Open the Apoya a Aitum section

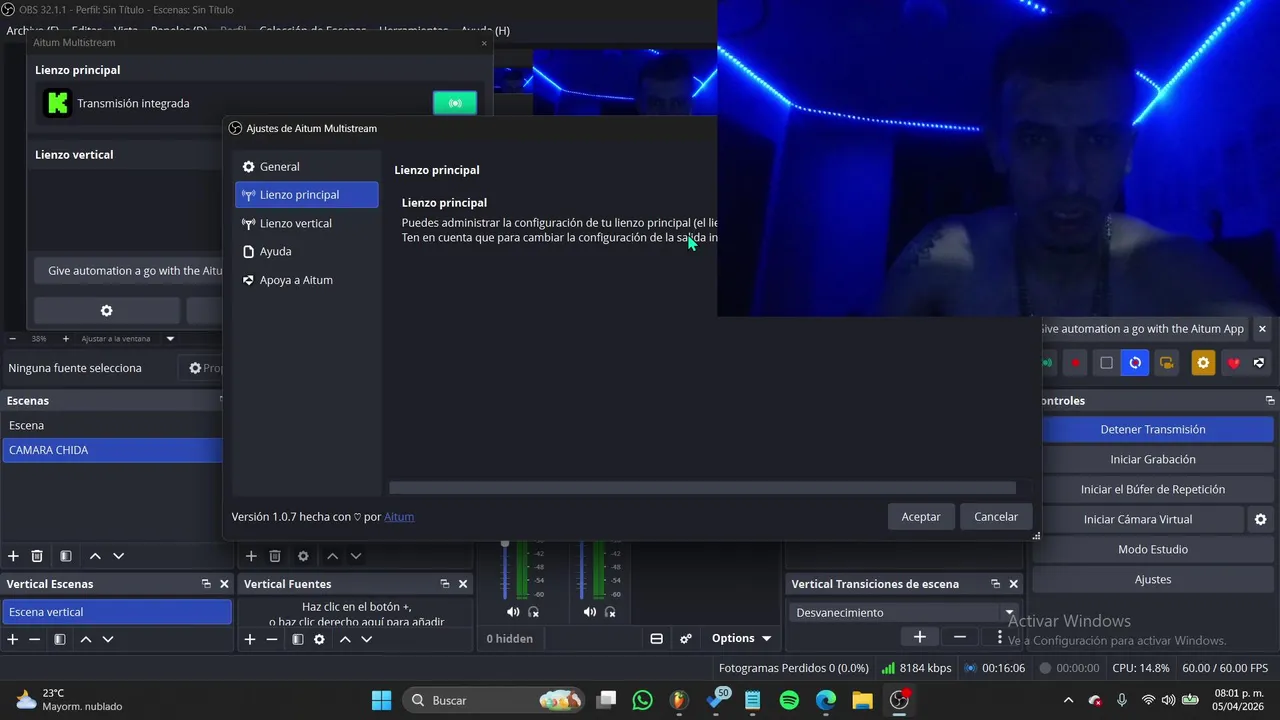point(306,280)
